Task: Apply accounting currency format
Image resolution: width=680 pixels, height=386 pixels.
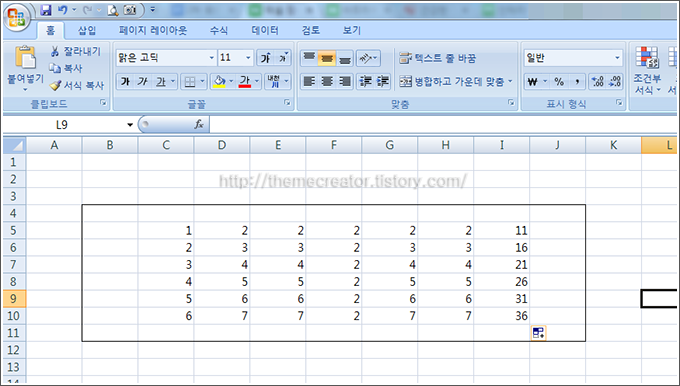Action: point(533,81)
